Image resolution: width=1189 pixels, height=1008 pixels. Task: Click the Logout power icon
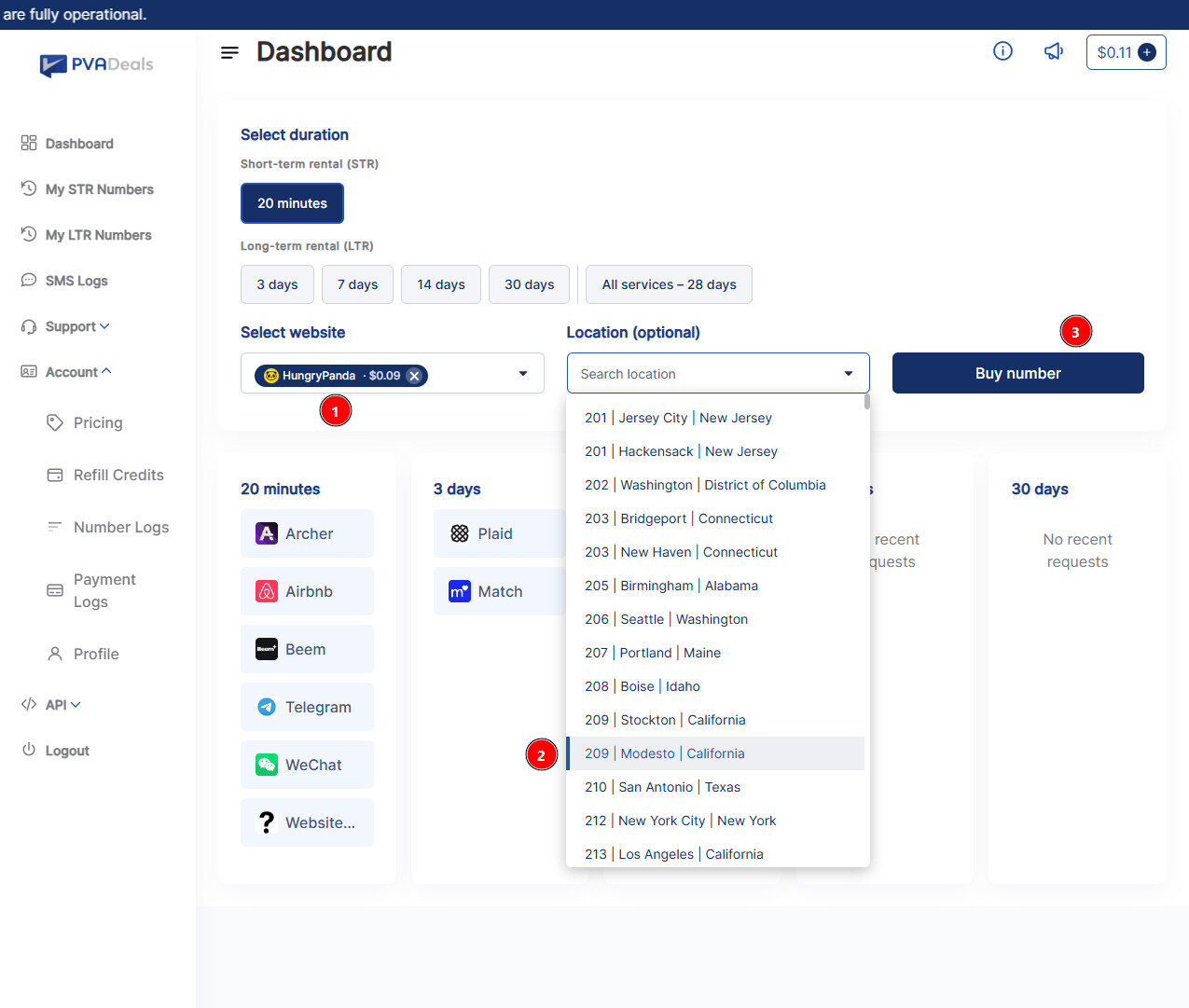[x=29, y=750]
